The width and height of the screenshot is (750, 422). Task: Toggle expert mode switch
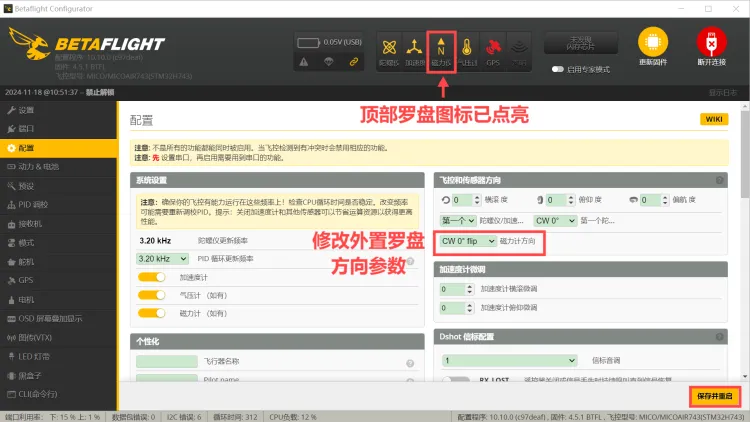[557, 69]
